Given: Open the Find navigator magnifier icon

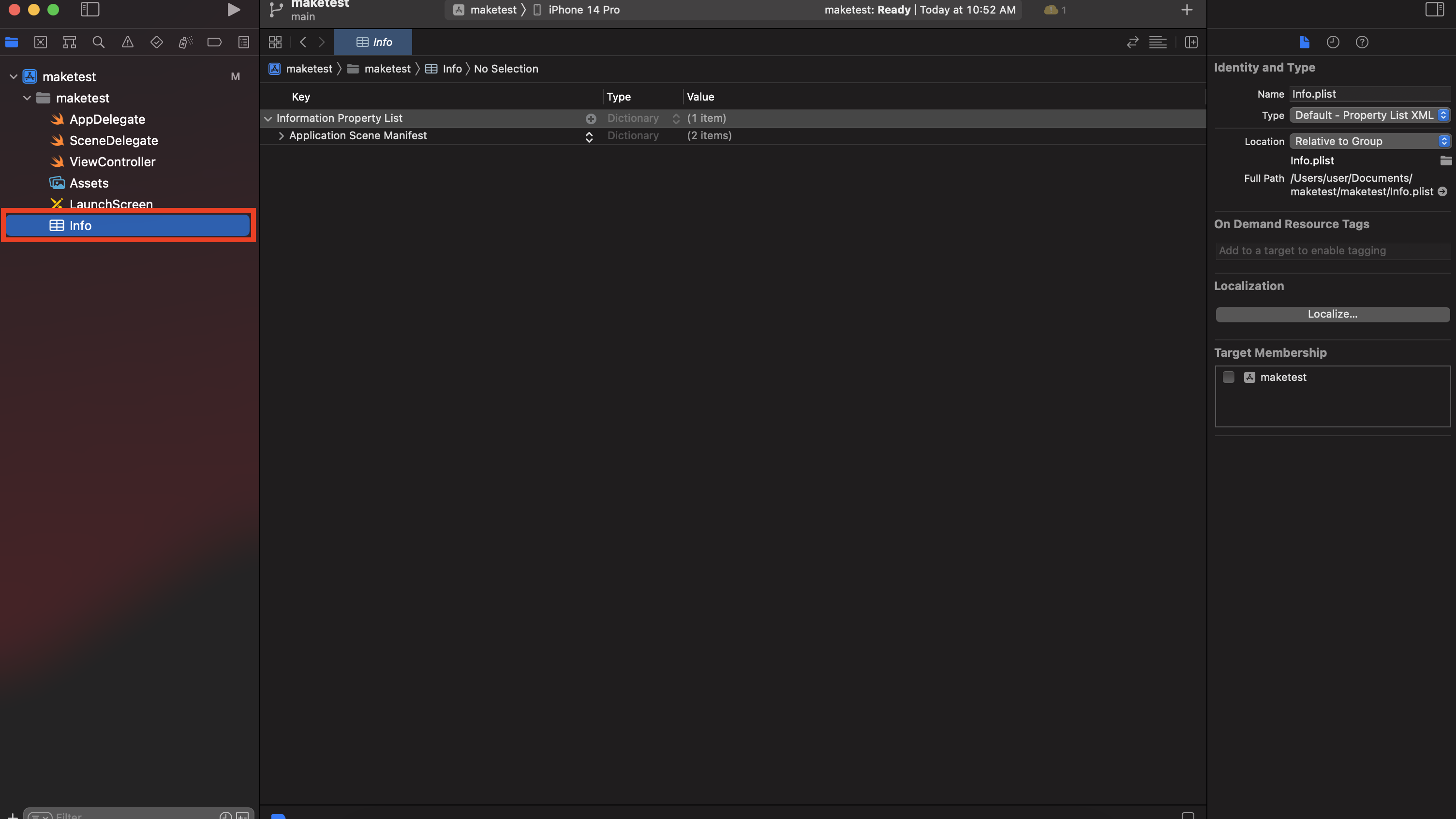Looking at the screenshot, I should pos(98,43).
